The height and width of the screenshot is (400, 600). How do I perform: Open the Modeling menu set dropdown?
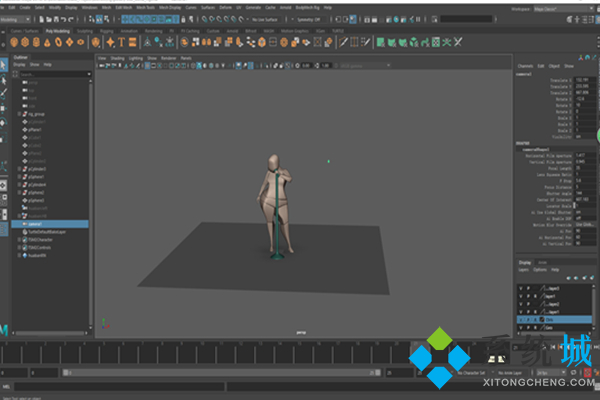pos(15,18)
